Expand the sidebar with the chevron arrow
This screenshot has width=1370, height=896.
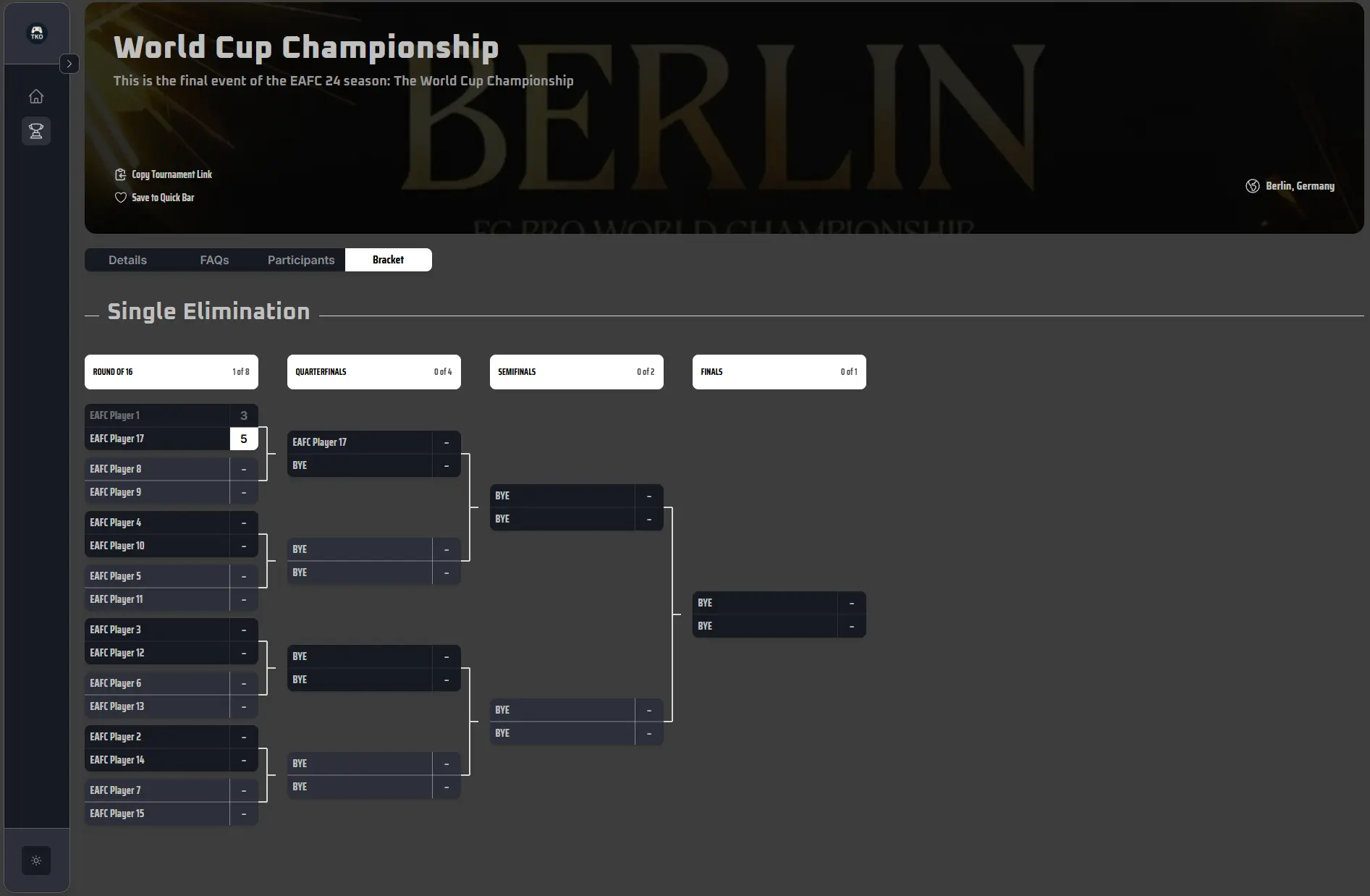tap(69, 64)
